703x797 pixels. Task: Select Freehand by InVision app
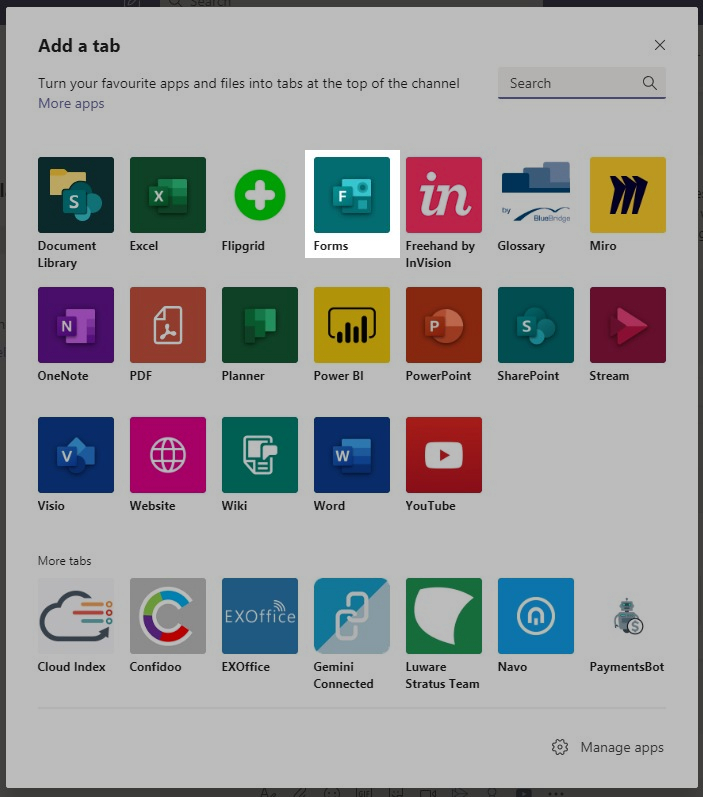[443, 195]
